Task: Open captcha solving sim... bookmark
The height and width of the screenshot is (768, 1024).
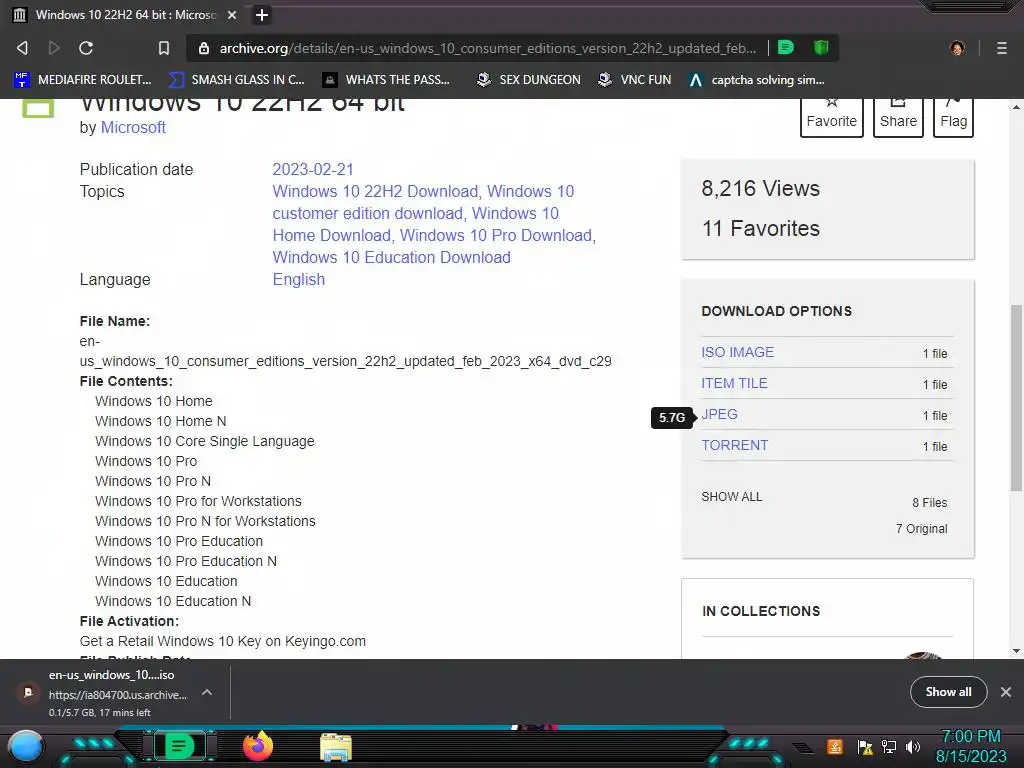Action: point(757,80)
